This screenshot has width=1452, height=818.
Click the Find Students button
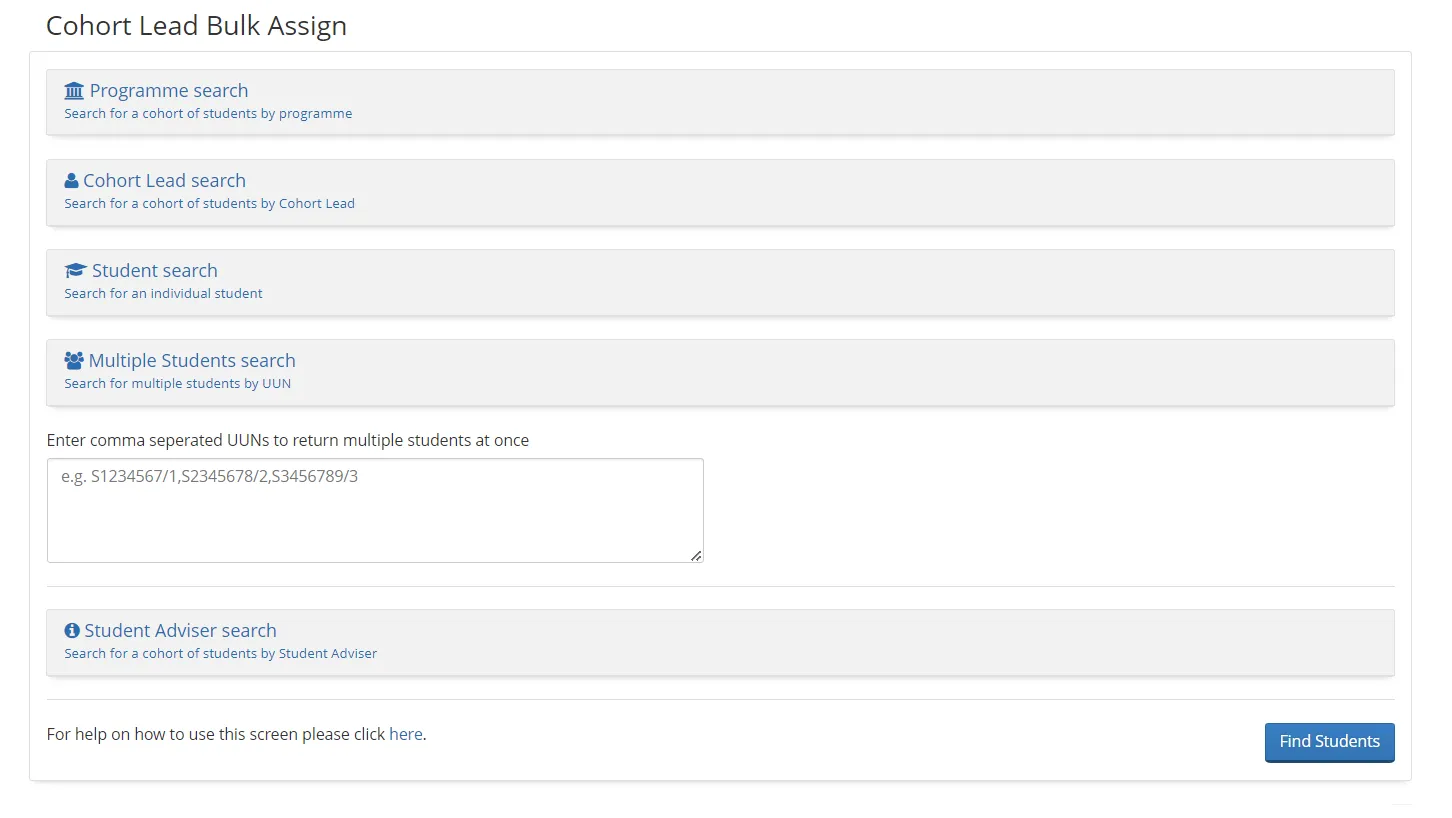pos(1329,742)
